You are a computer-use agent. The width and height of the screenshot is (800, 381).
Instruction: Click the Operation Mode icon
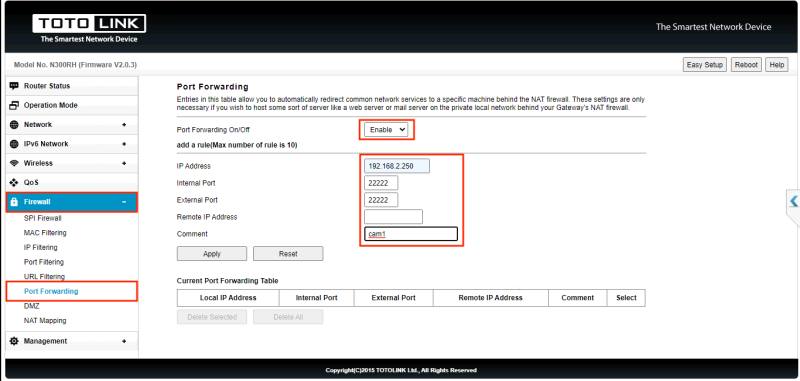tap(14, 105)
